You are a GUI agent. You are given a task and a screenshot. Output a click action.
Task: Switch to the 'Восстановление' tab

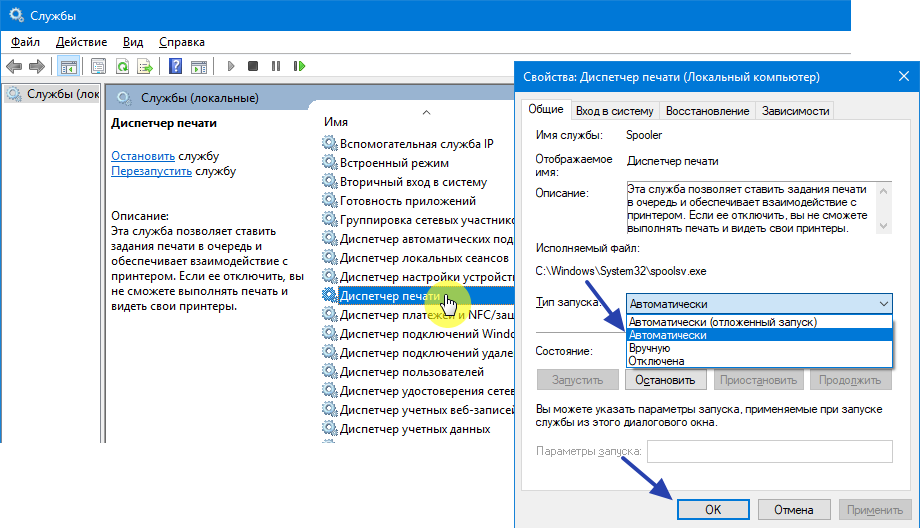point(707,111)
